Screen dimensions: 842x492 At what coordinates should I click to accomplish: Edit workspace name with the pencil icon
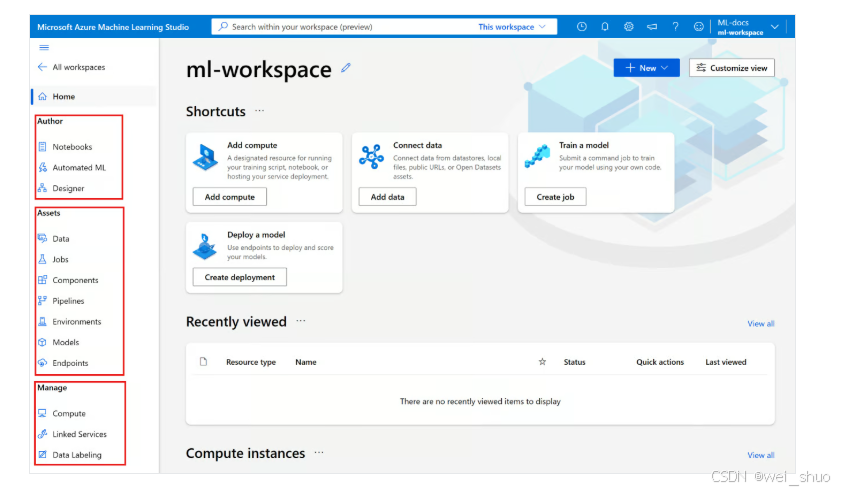[346, 68]
